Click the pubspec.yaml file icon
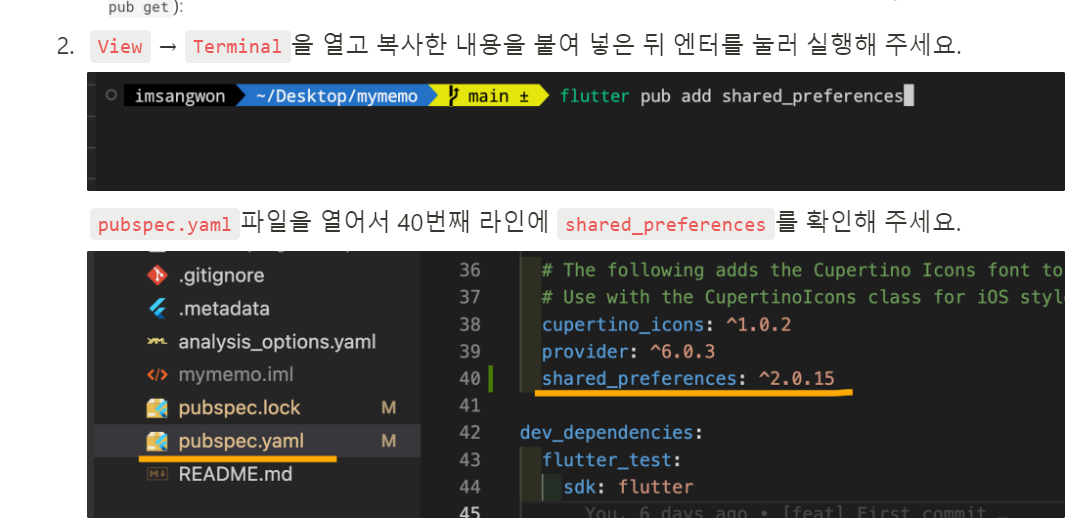Image resolution: width=1088 pixels, height=525 pixels. pyautogui.click(x=158, y=441)
